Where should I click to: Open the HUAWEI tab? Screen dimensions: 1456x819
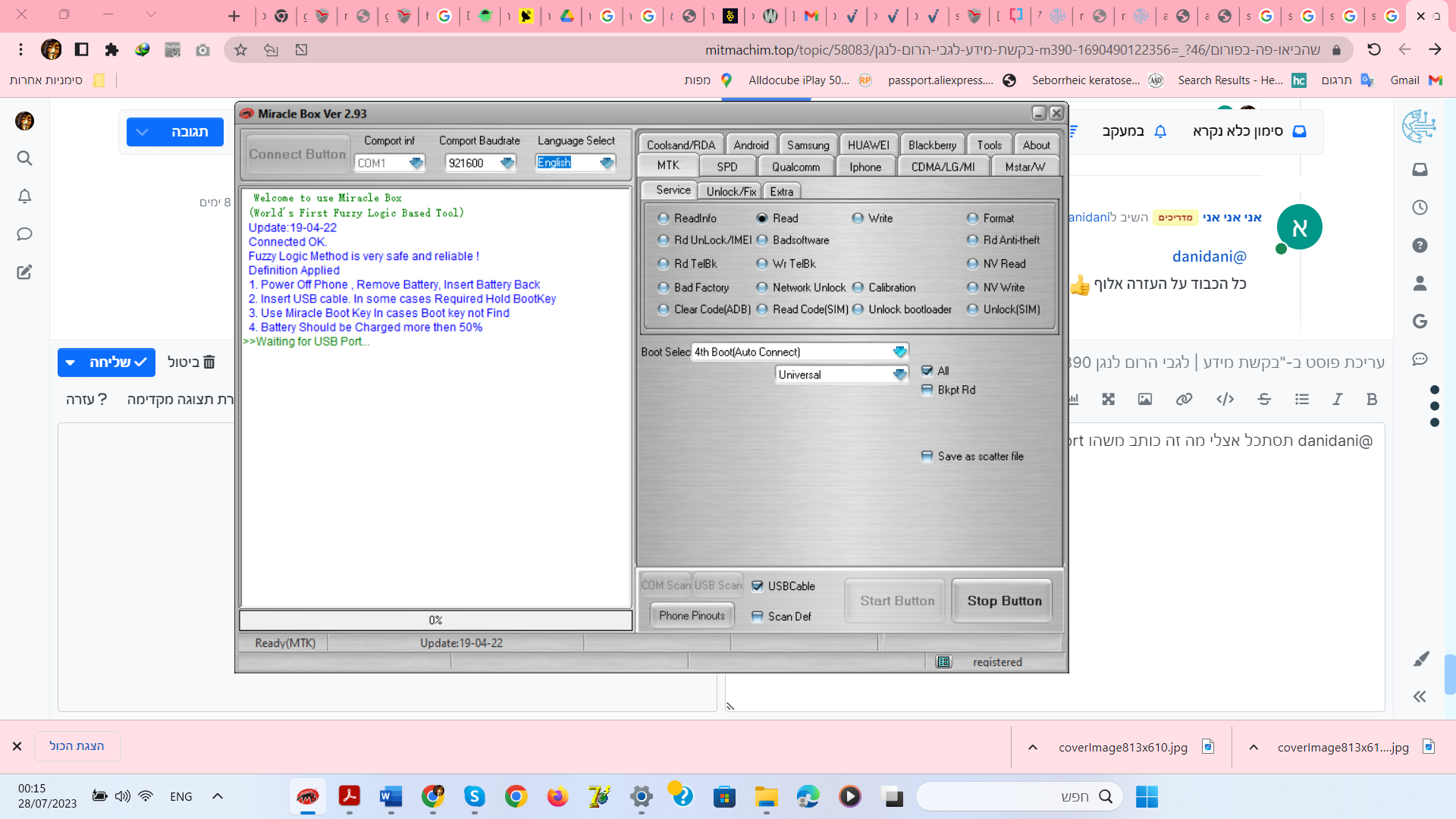click(868, 145)
